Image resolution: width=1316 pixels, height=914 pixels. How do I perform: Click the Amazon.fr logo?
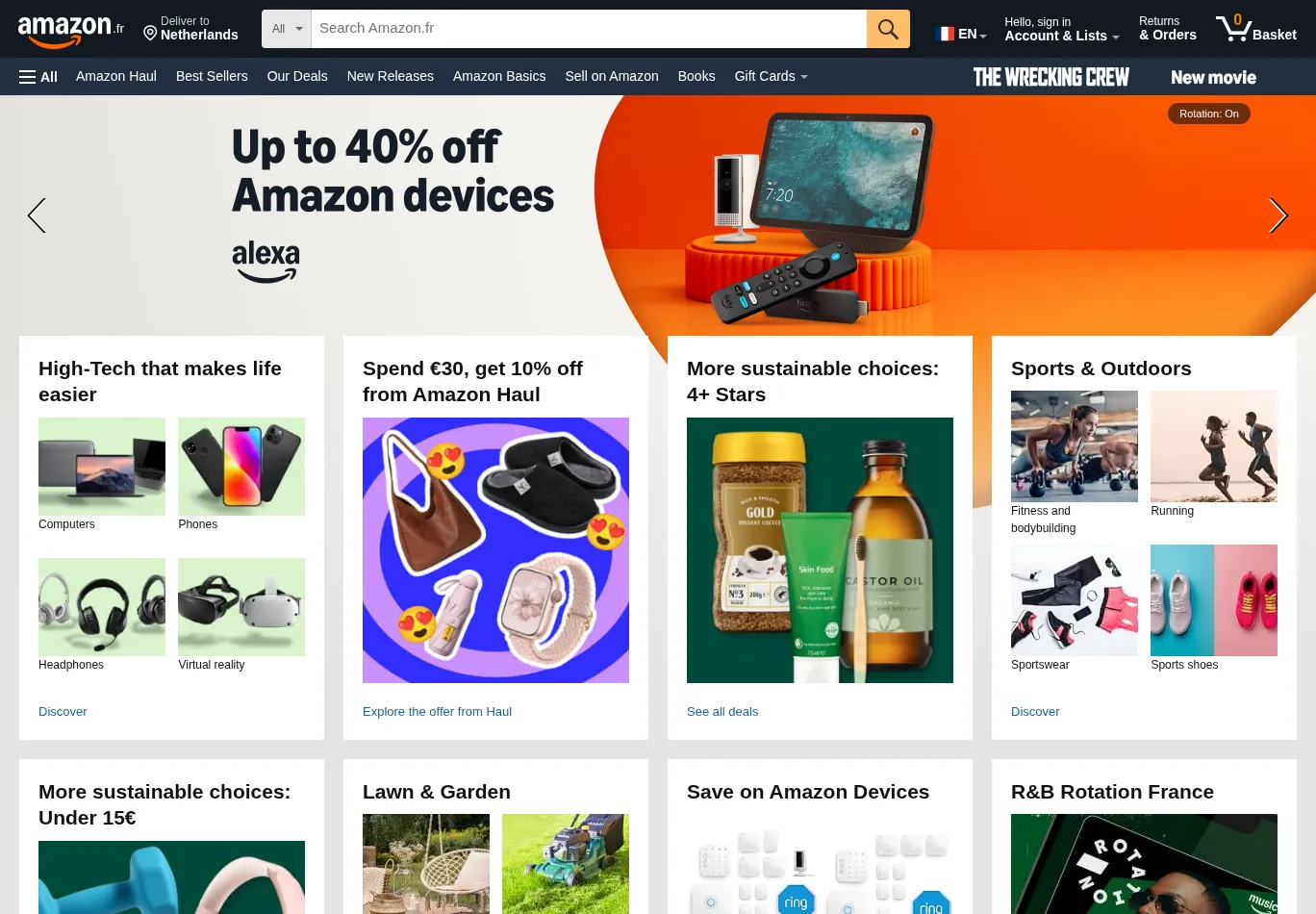click(71, 31)
